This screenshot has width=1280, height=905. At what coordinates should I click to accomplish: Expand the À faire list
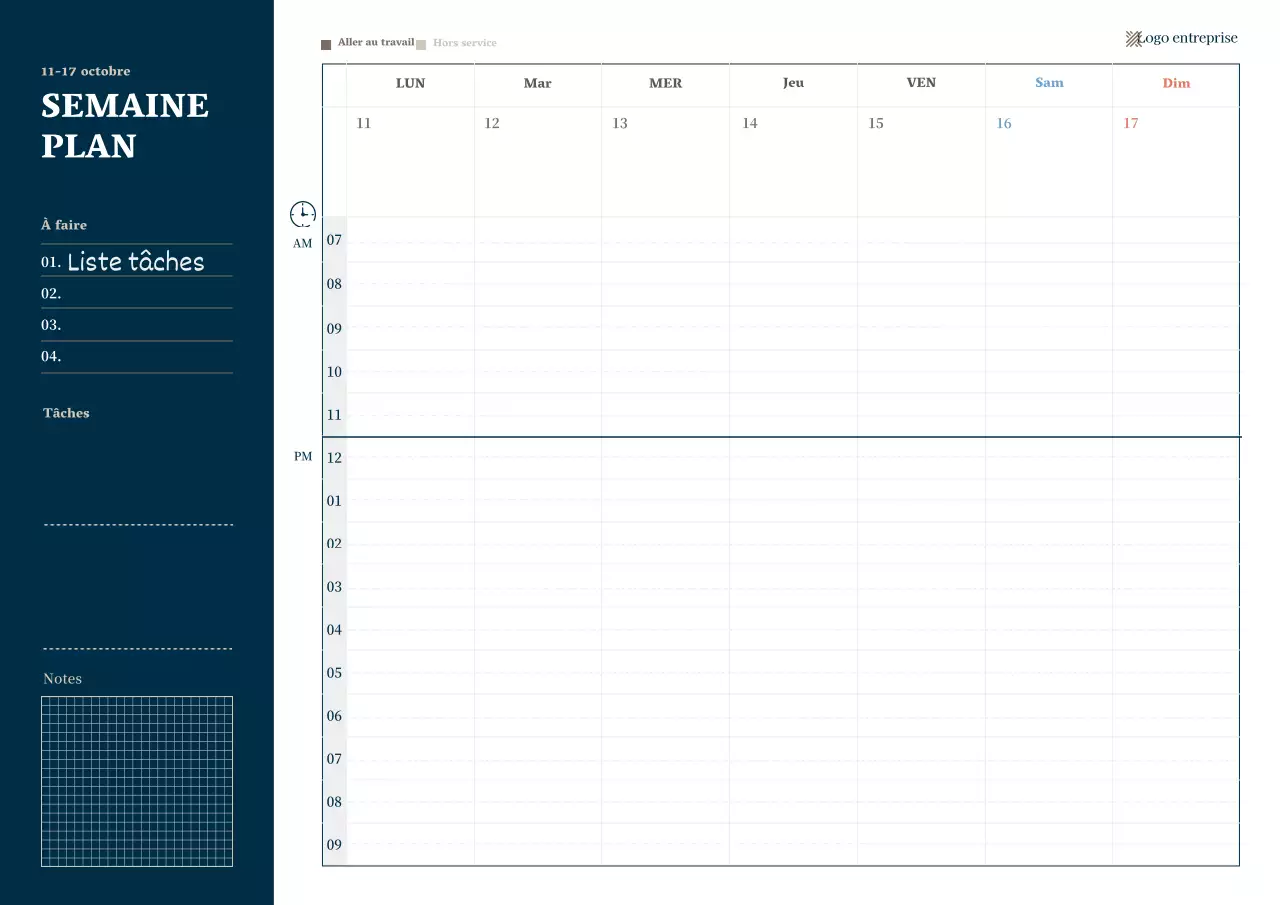click(63, 225)
